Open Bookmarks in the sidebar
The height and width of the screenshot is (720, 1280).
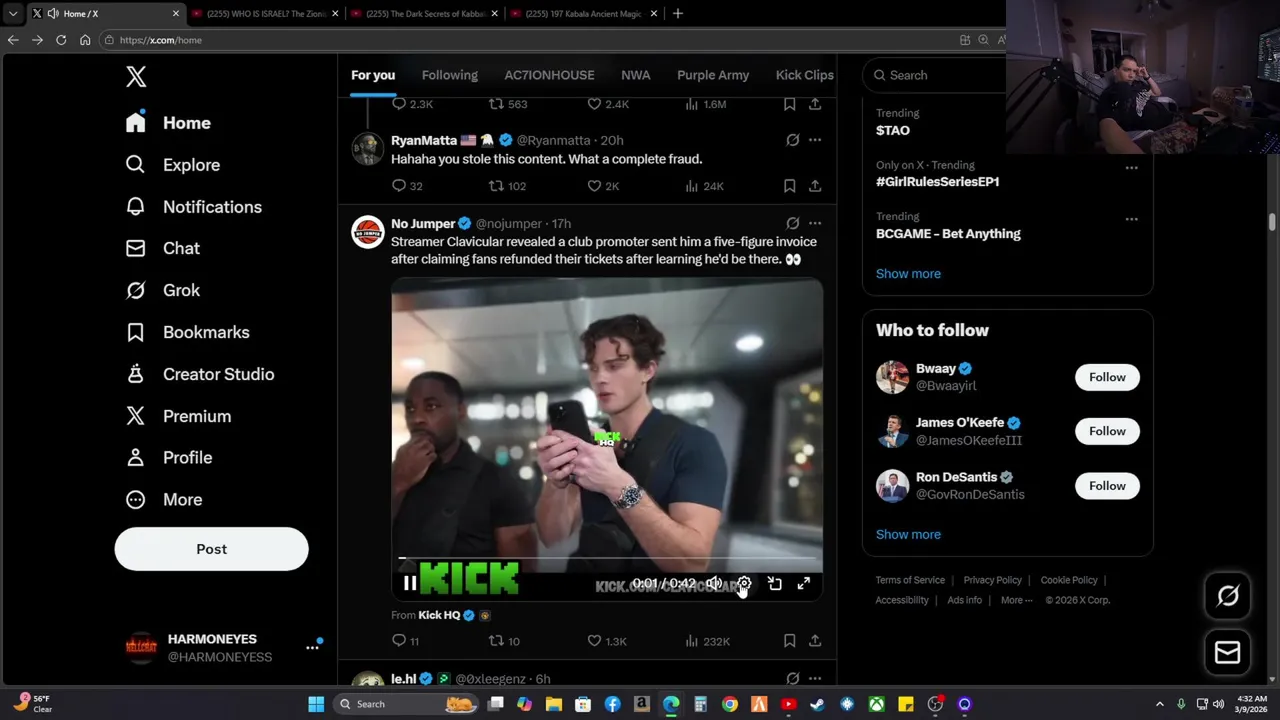pyautogui.click(x=187, y=332)
